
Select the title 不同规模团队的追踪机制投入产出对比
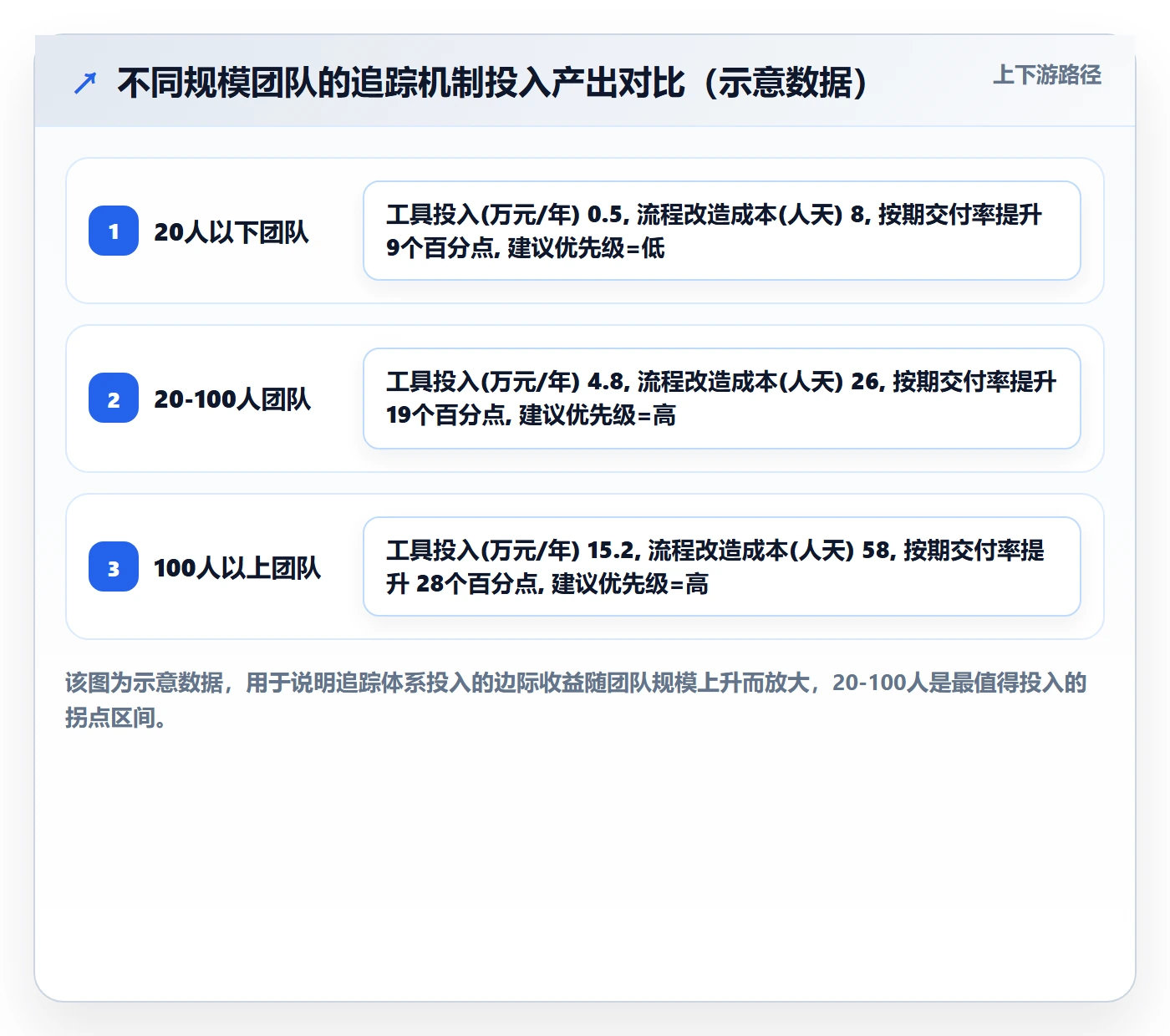click(493, 83)
